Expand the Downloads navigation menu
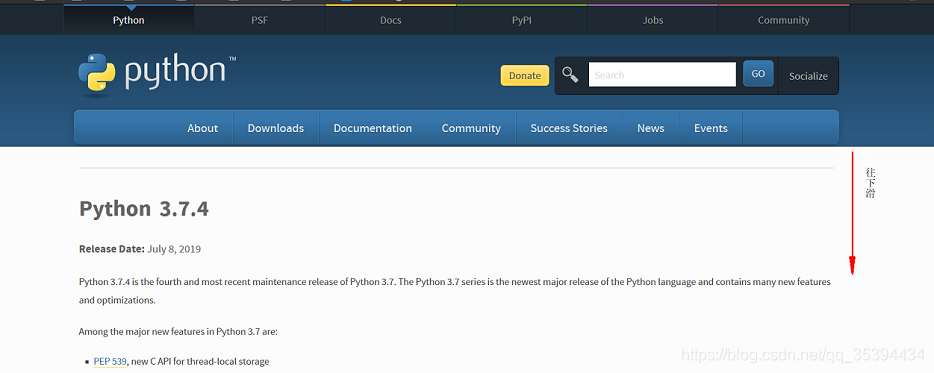 pos(276,128)
